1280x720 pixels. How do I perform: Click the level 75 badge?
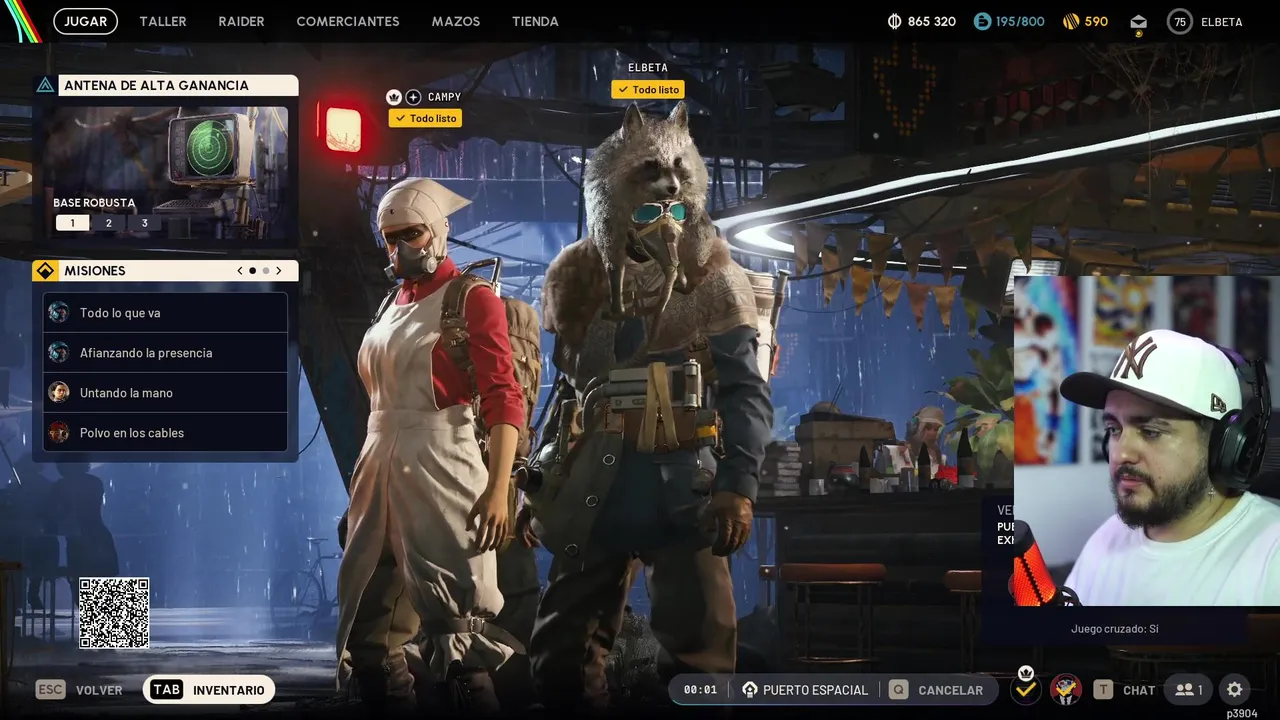pyautogui.click(x=1180, y=21)
